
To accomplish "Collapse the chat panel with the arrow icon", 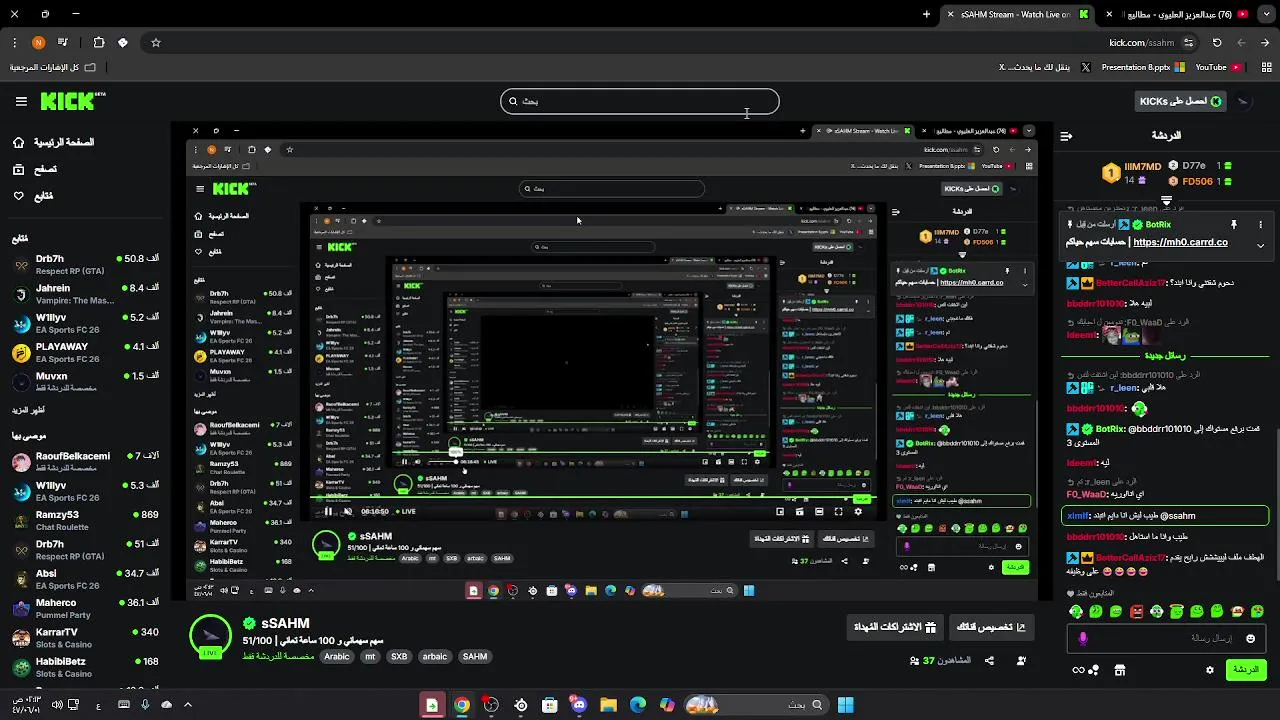I will tap(1066, 136).
